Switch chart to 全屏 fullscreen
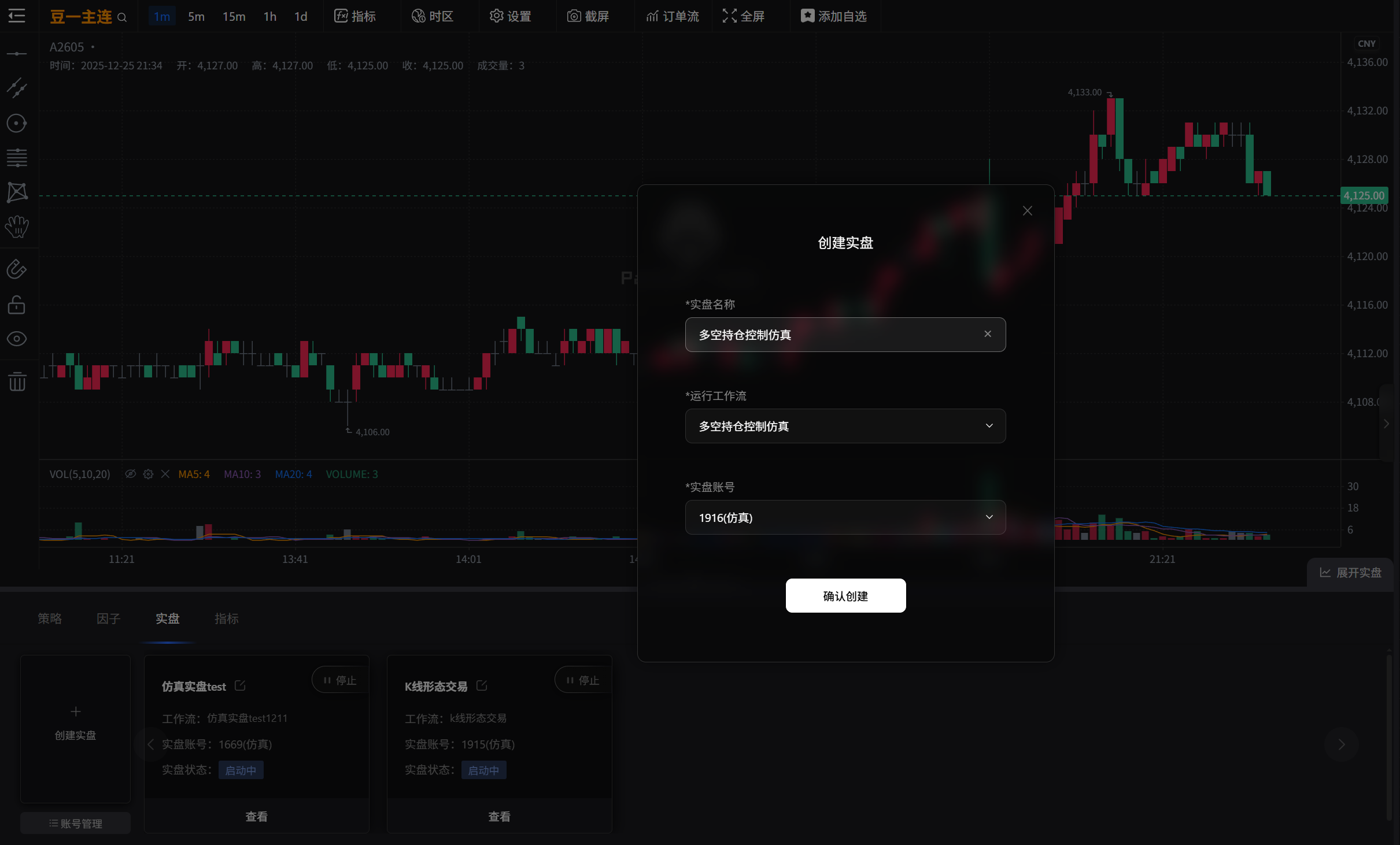 (x=744, y=16)
